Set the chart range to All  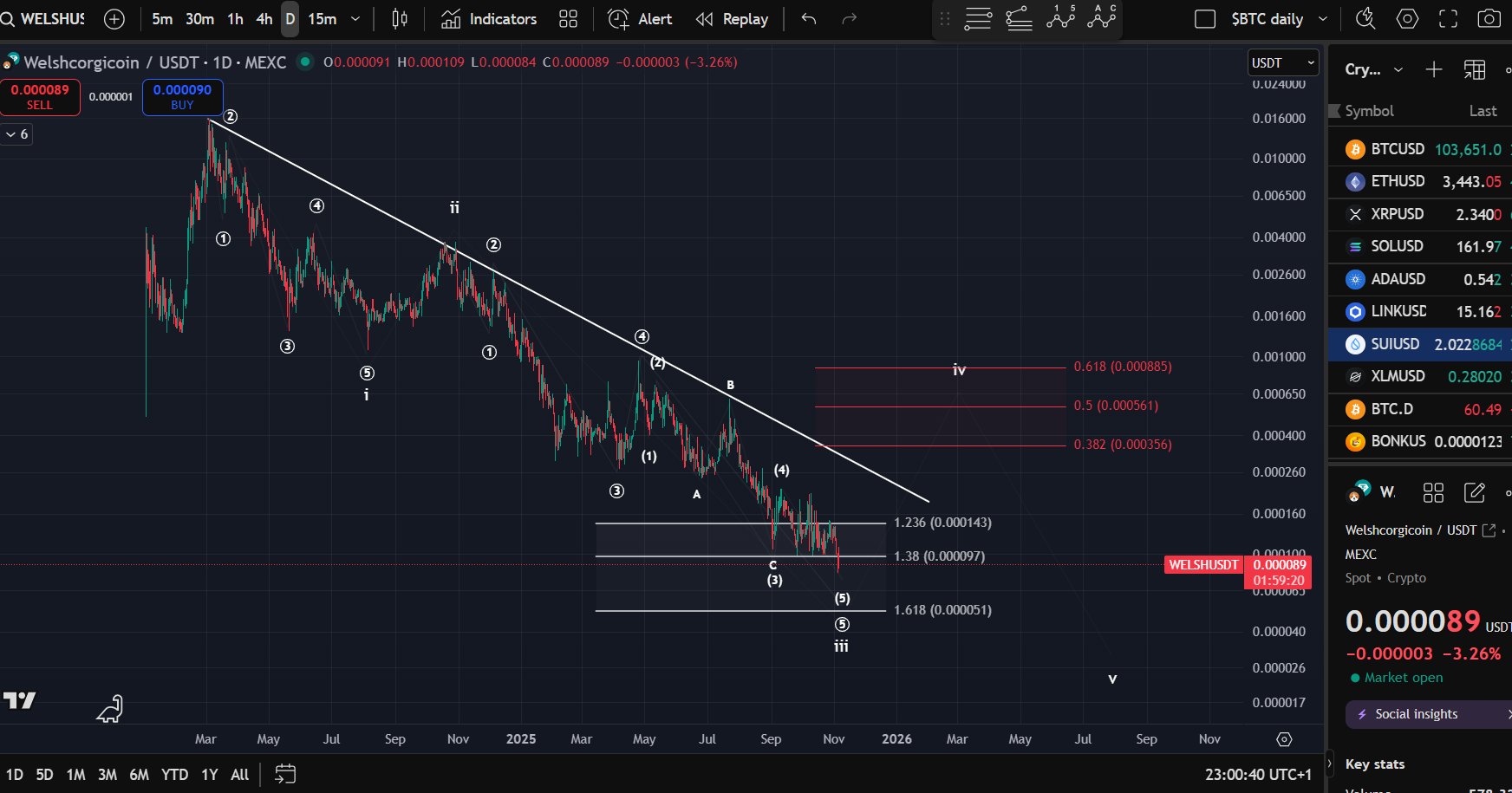point(240,774)
